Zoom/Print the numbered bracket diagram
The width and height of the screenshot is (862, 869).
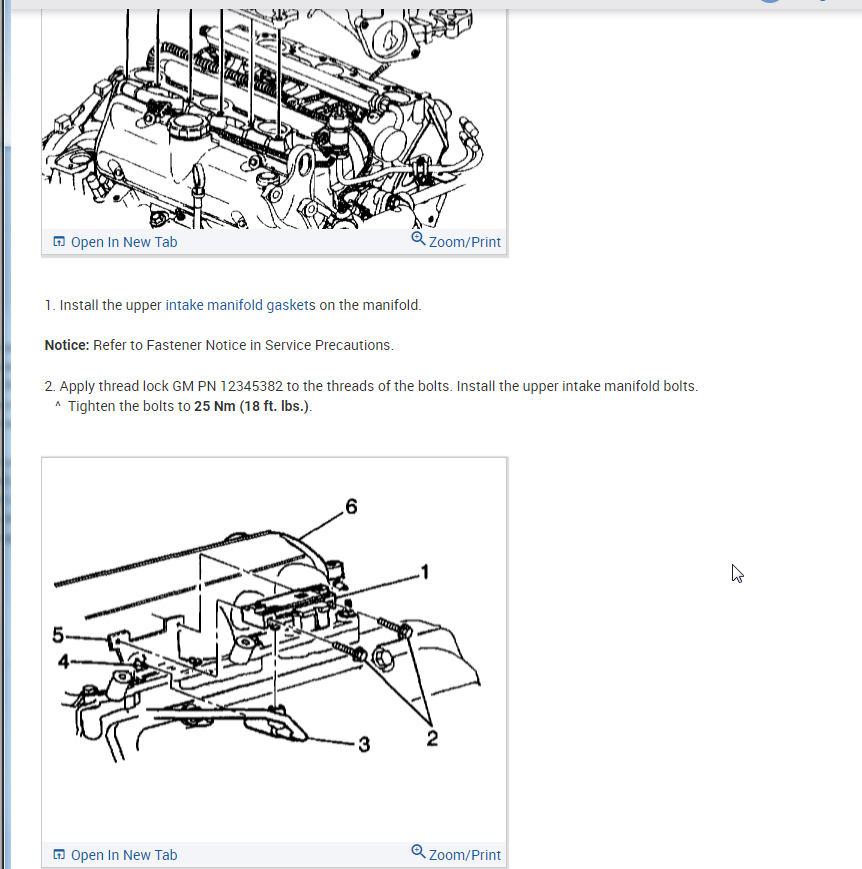(x=465, y=855)
